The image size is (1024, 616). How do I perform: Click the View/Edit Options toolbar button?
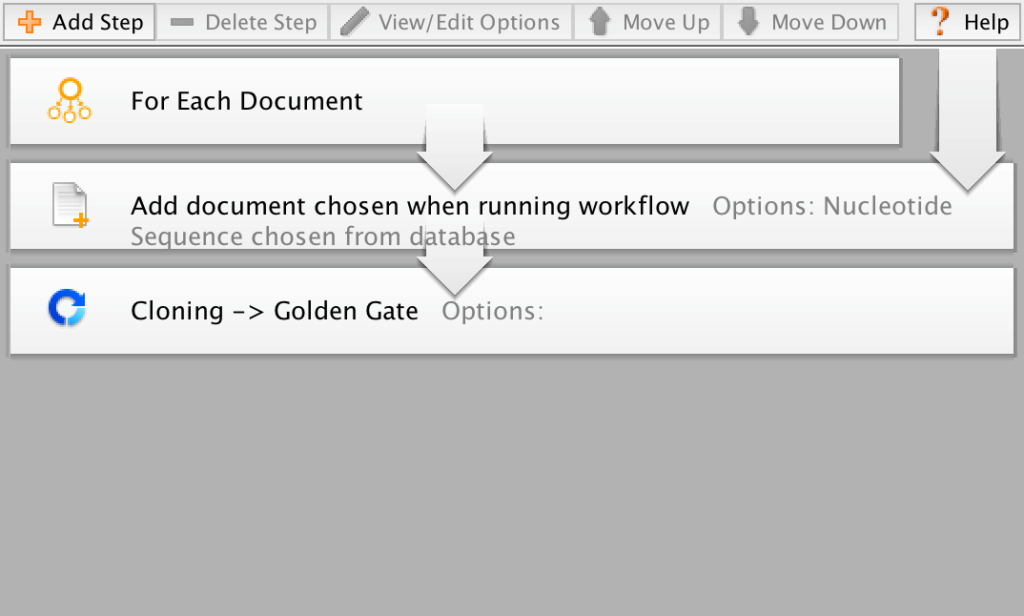click(x=450, y=21)
